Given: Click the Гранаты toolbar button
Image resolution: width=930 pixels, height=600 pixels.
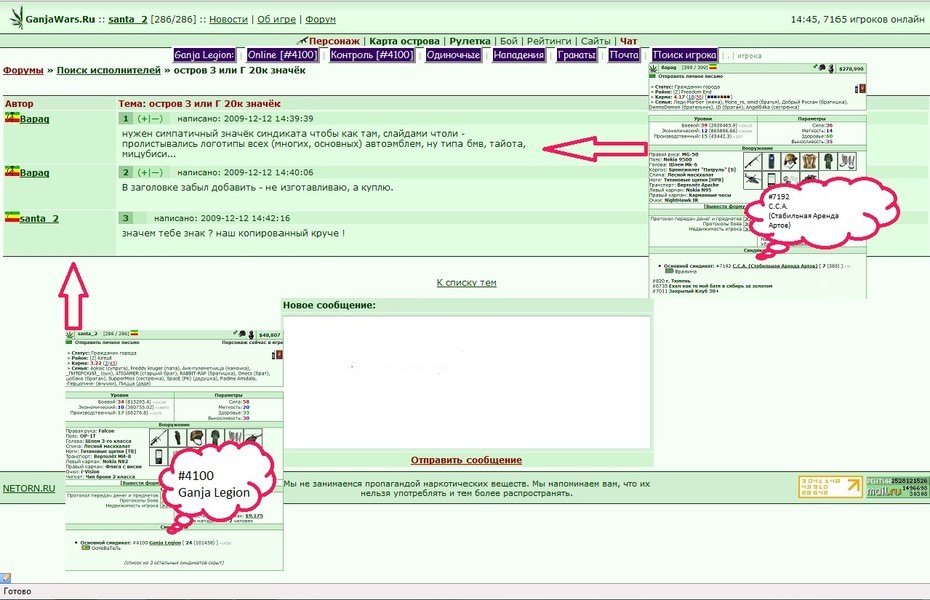Looking at the screenshot, I should click(577, 55).
